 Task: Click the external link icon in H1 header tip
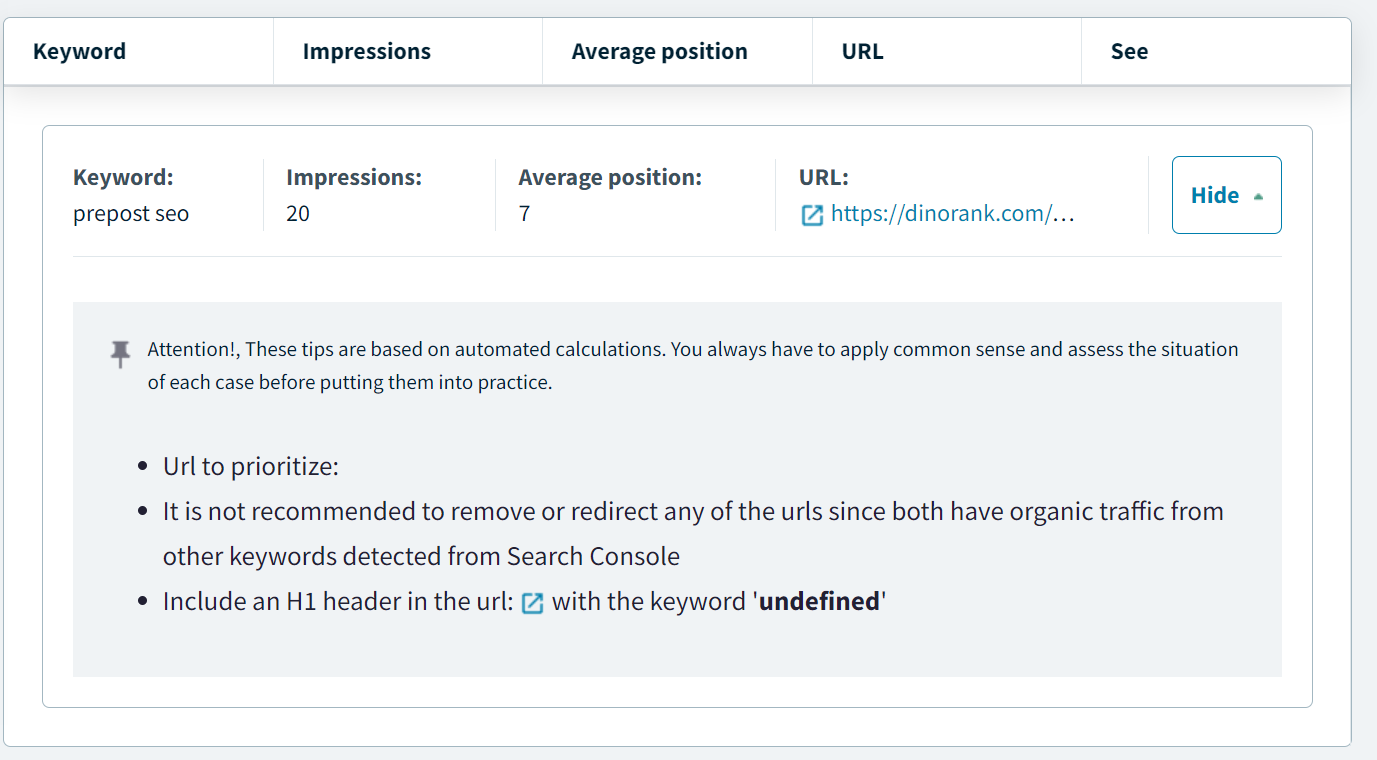pyautogui.click(x=533, y=603)
